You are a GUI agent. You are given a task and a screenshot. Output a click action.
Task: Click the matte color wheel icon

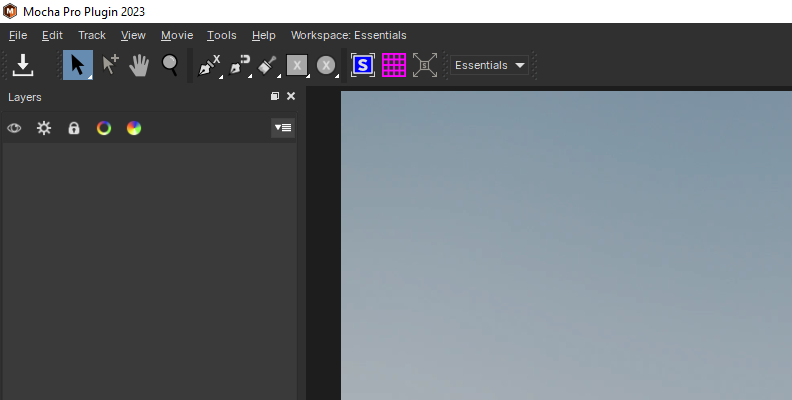[134, 128]
